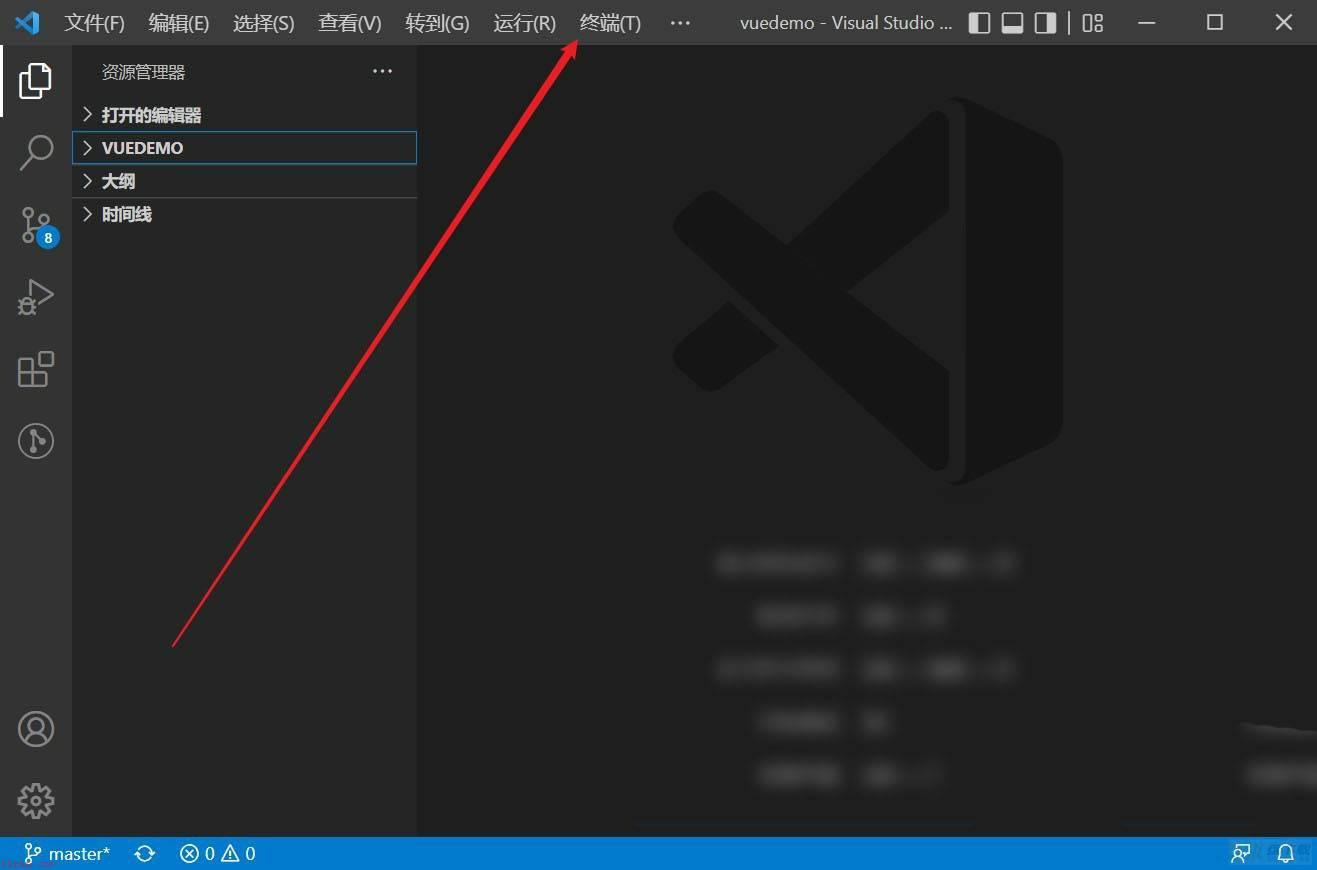Open the Extensions view icon
The width and height of the screenshot is (1317, 870).
(36, 369)
